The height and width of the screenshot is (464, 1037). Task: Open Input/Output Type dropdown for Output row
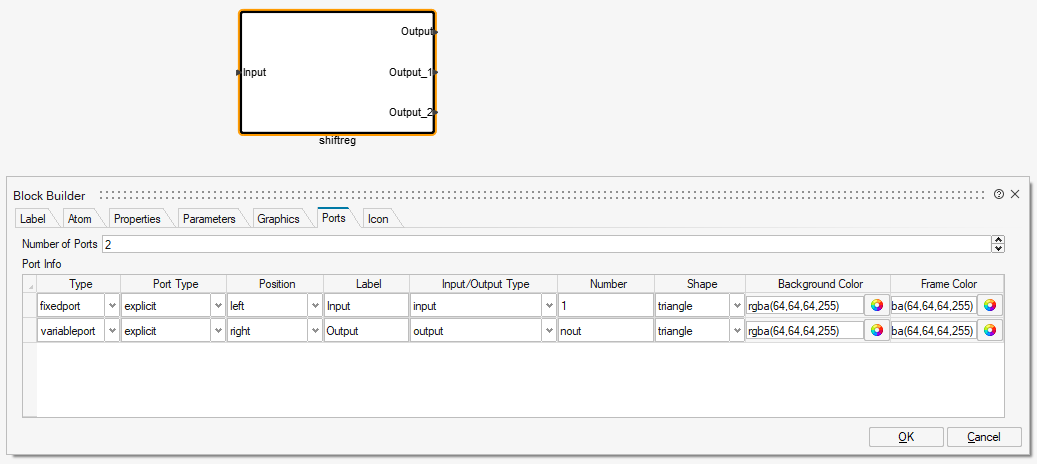point(548,331)
